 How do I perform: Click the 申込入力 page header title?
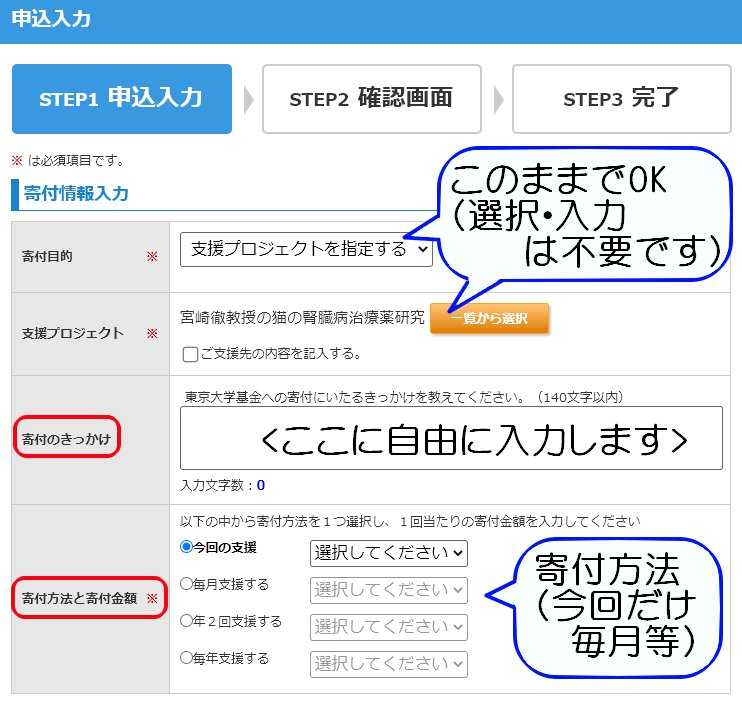pos(51,19)
